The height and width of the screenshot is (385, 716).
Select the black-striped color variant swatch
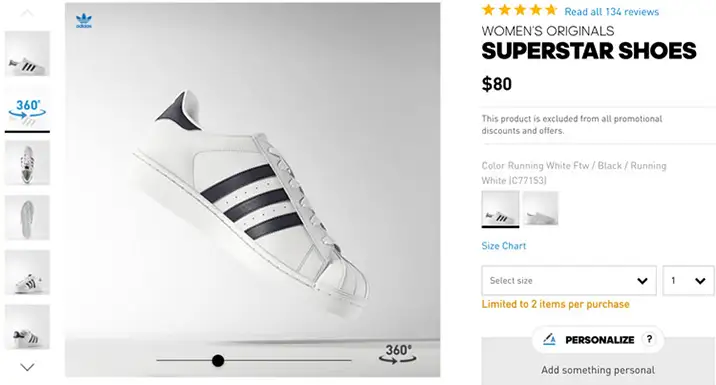point(500,209)
